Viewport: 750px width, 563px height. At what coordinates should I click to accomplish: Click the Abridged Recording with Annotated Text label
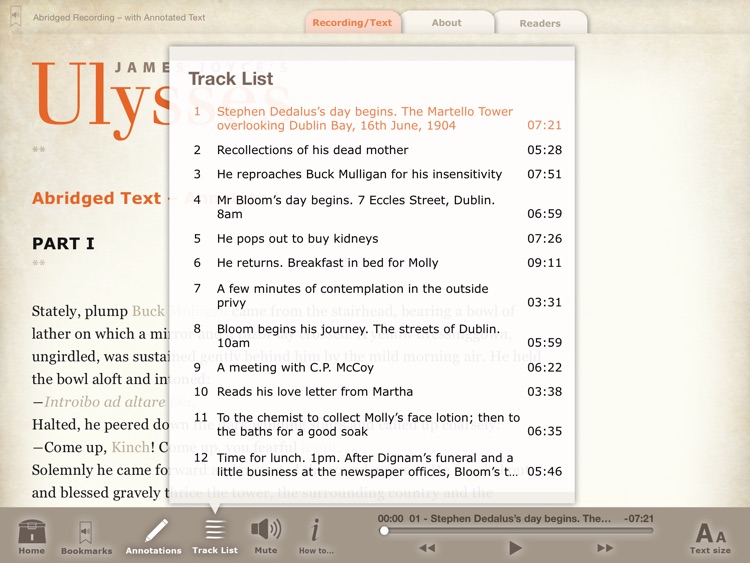[x=119, y=18]
